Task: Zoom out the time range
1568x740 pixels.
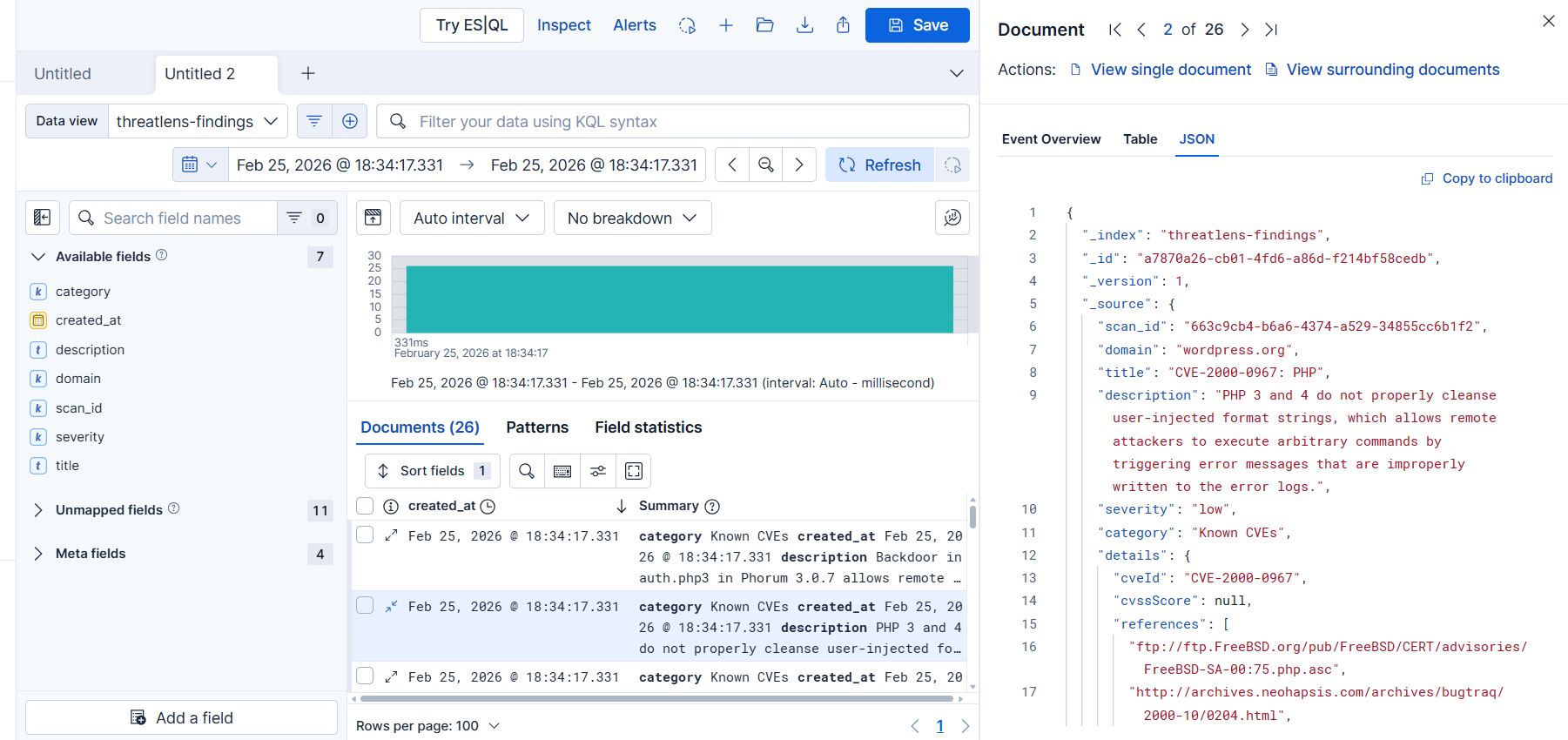Action: 766,165
